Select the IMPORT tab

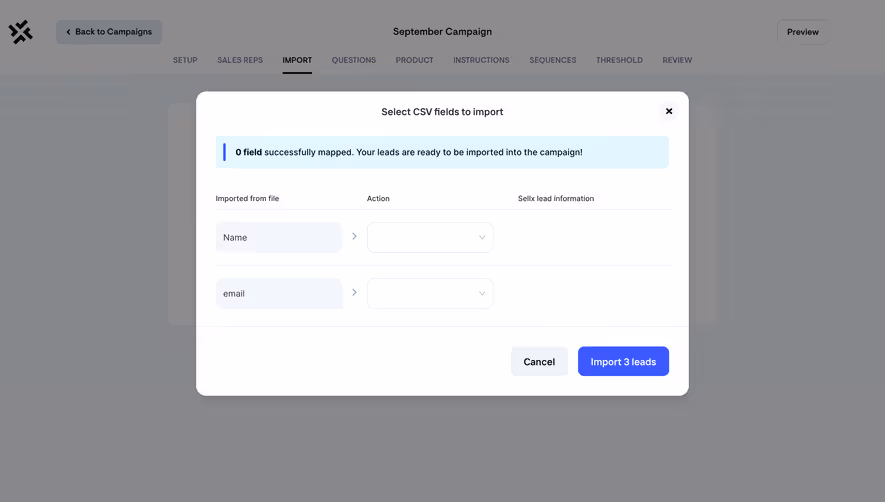[297, 60]
